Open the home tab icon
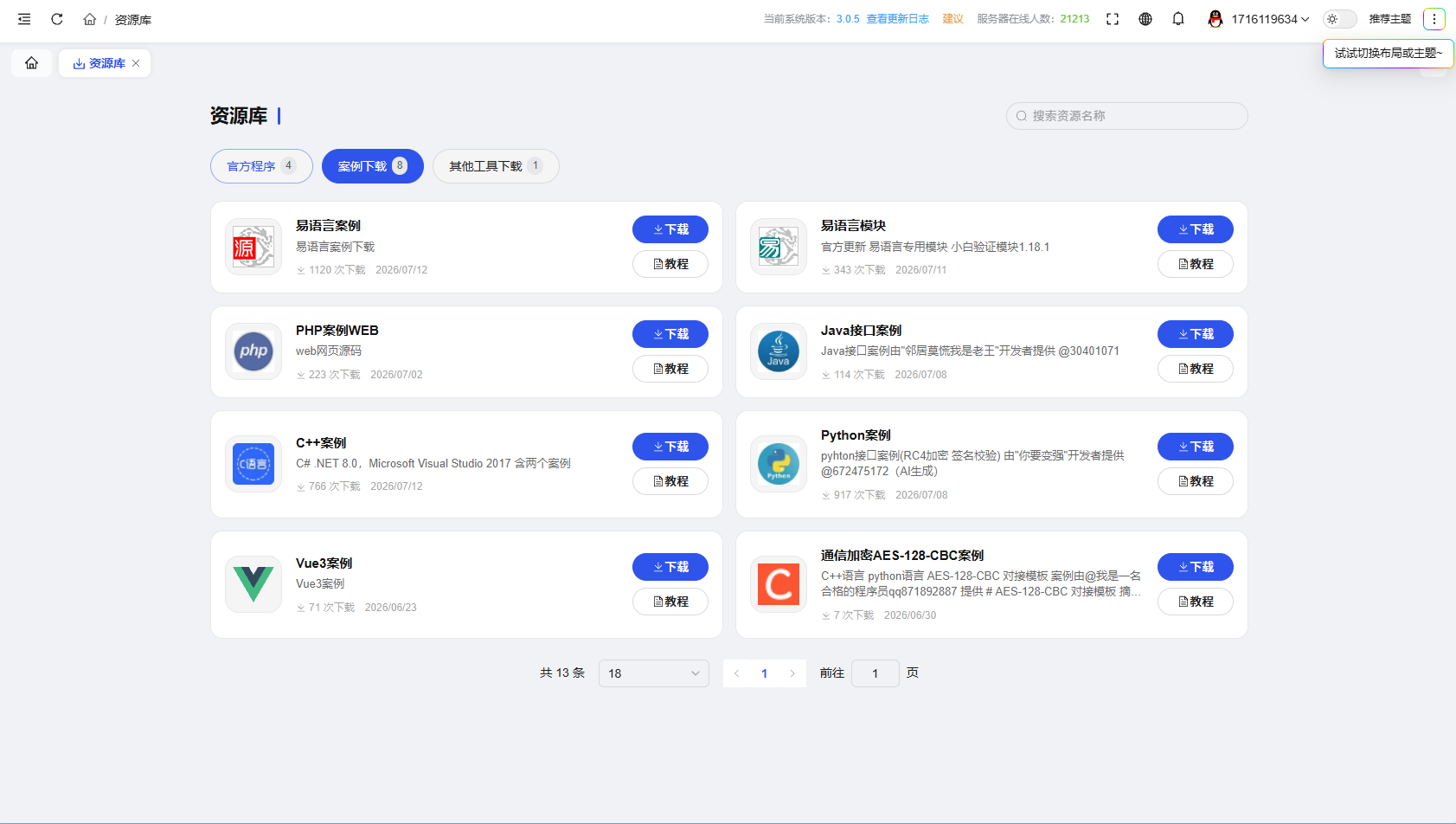 tap(32, 63)
